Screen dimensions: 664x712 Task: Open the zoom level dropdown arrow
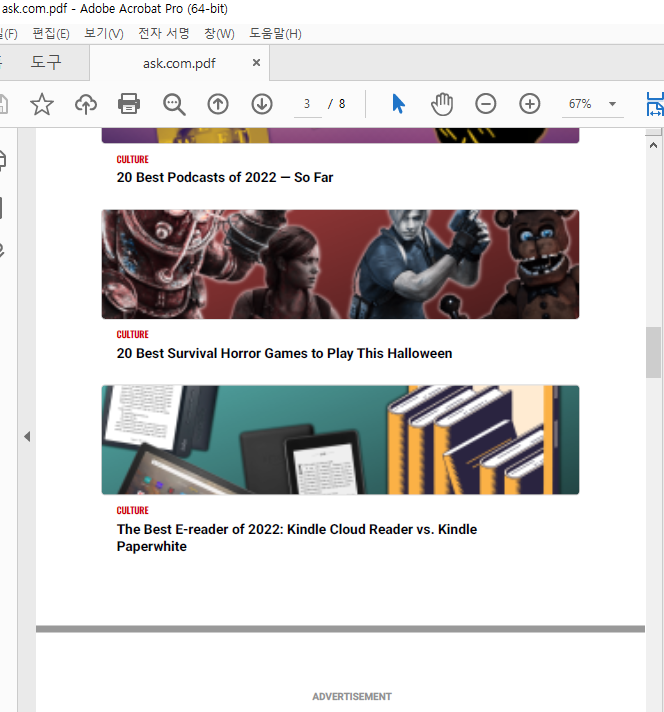pos(612,104)
